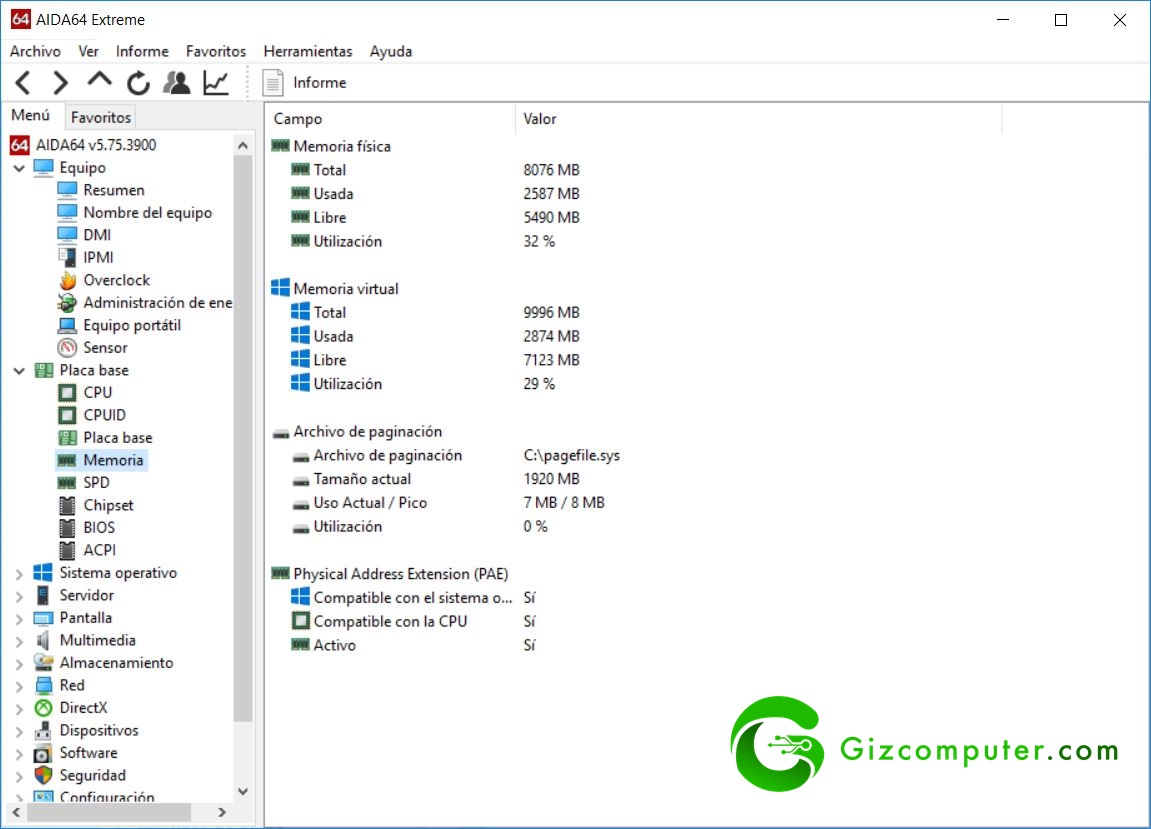This screenshot has height=829, width=1151.
Task: Go back with the left arrow icon
Action: coord(23,83)
